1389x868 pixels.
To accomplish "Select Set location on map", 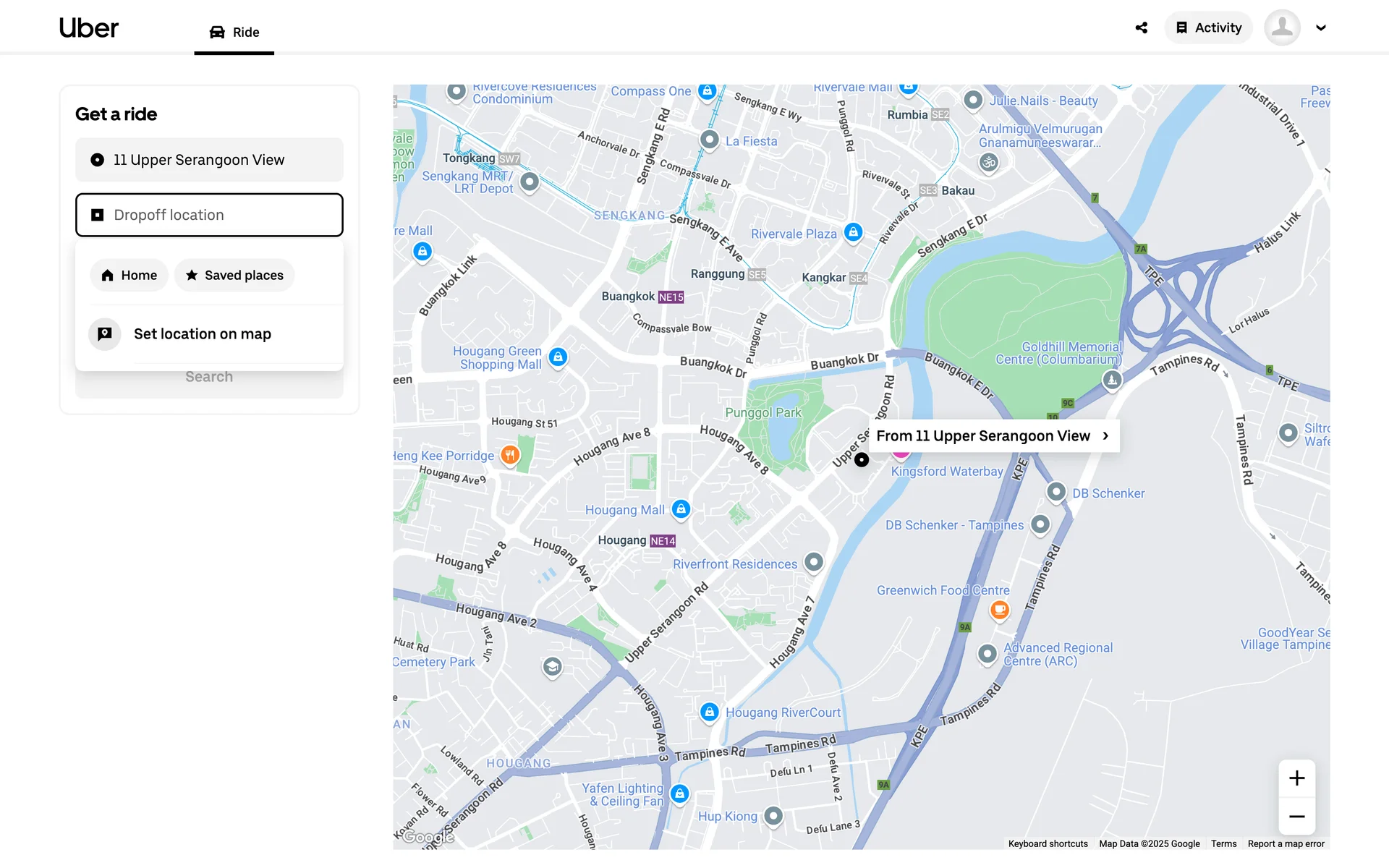I will 203,334.
